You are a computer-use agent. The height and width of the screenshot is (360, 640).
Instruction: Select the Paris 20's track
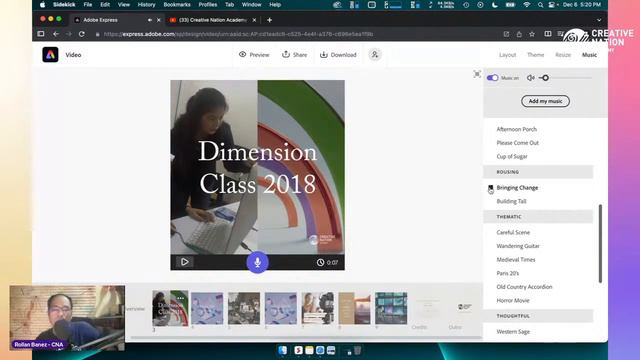click(507, 273)
